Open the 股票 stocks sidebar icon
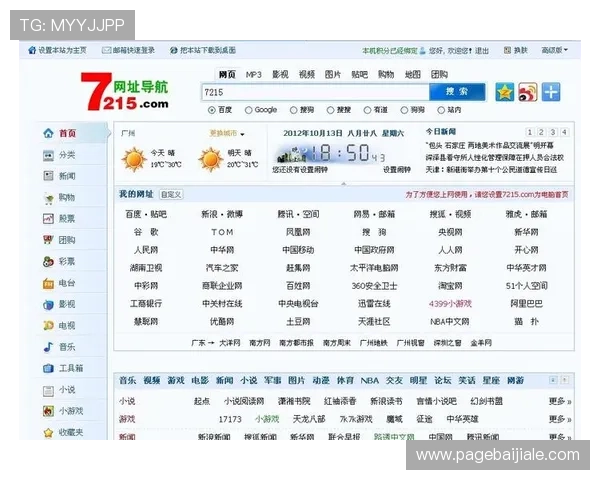The width and height of the screenshot is (600, 480). pos(48,219)
